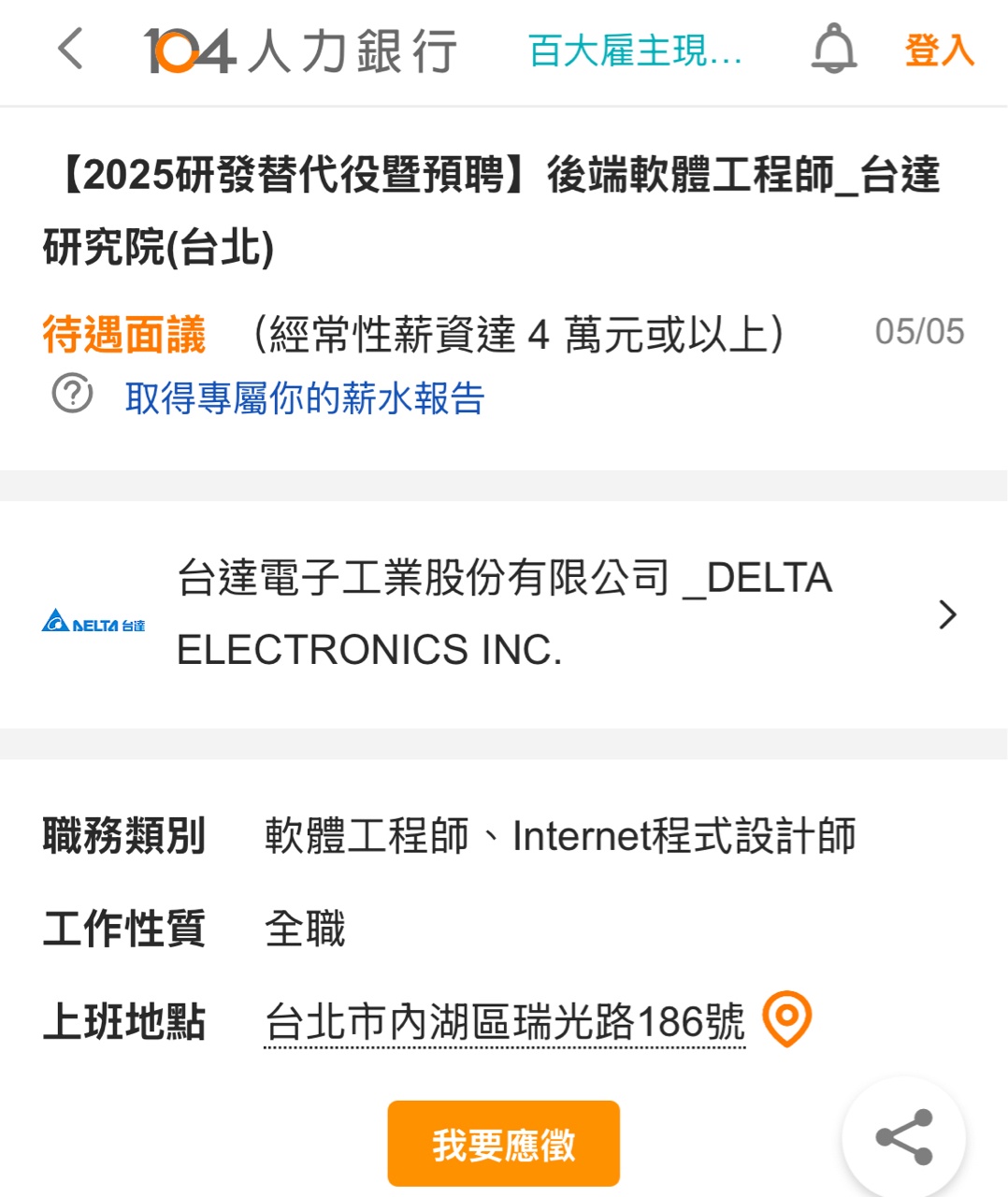Click the 待遇面議 salary label

coord(123,335)
